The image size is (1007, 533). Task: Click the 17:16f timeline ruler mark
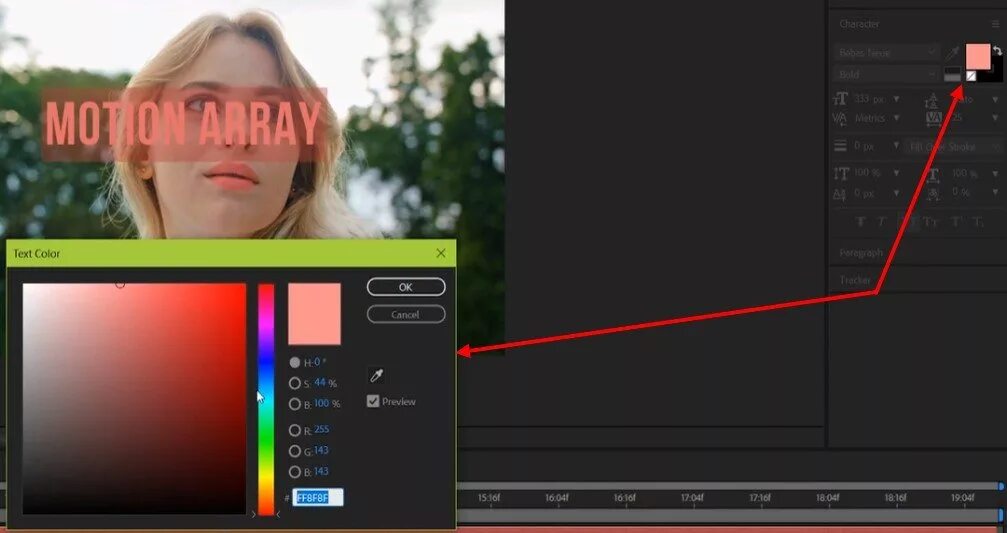tap(760, 497)
